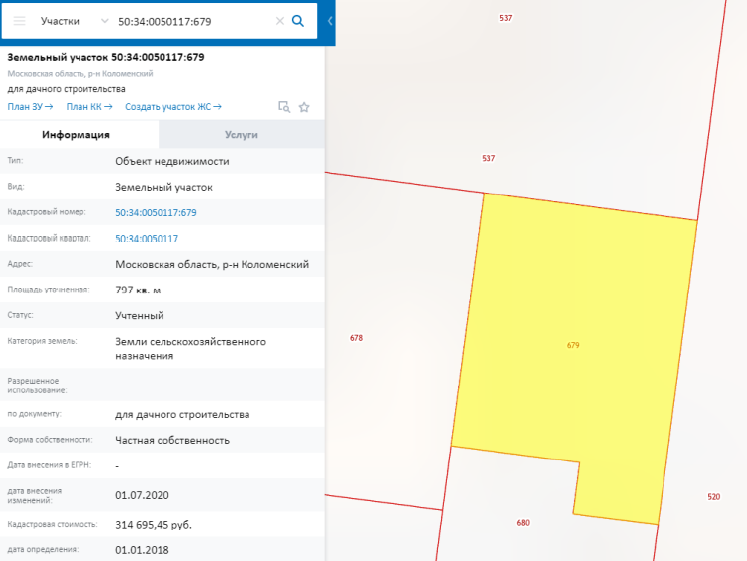747x561 pixels.
Task: Open cadastral quarter 50:34:0050117 link
Action: (146, 239)
